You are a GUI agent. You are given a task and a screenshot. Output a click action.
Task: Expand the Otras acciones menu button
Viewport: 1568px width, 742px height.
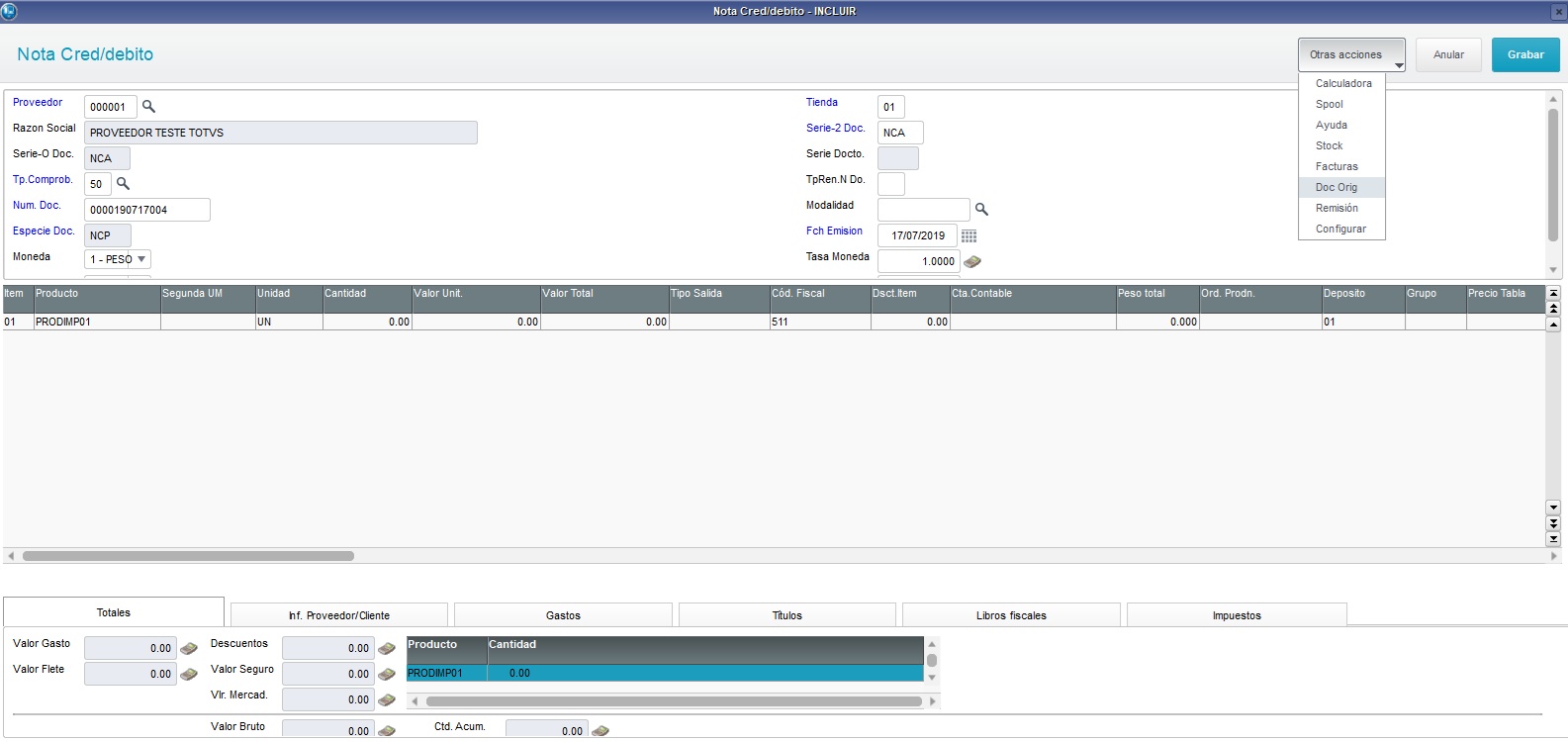pos(1351,54)
